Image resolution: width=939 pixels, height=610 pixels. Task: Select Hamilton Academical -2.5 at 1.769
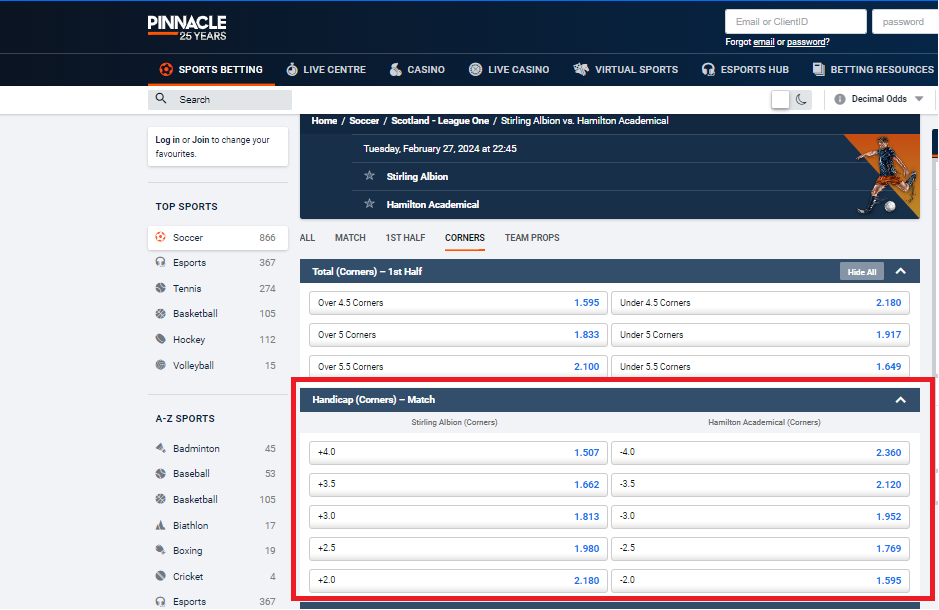[x=760, y=548]
